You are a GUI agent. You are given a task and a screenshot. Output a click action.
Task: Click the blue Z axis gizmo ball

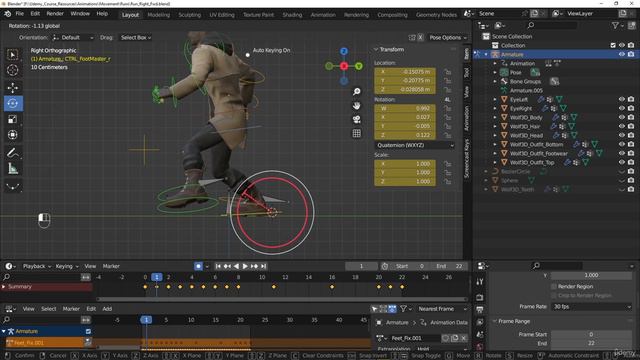point(344,51)
